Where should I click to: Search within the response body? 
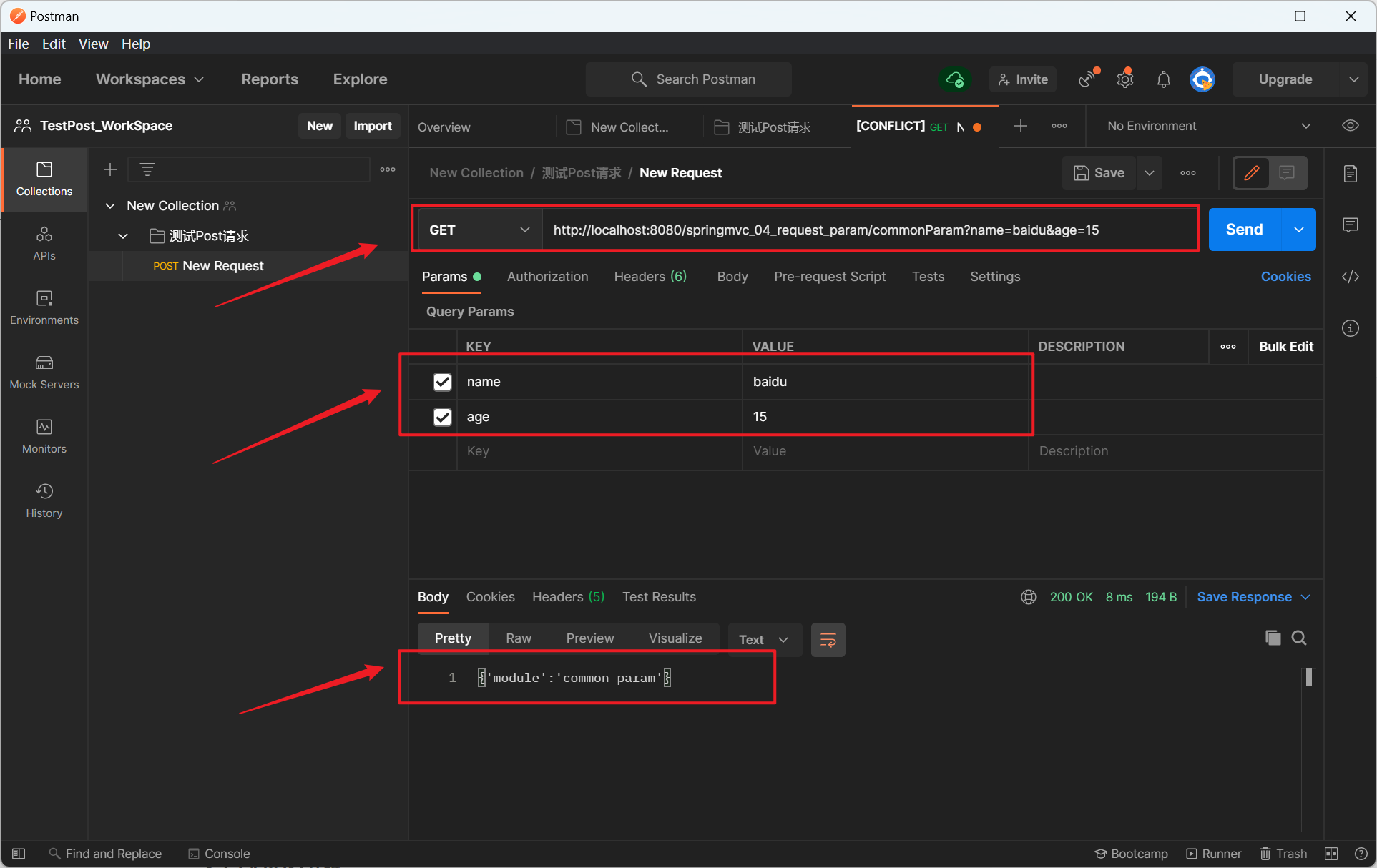[x=1299, y=638]
